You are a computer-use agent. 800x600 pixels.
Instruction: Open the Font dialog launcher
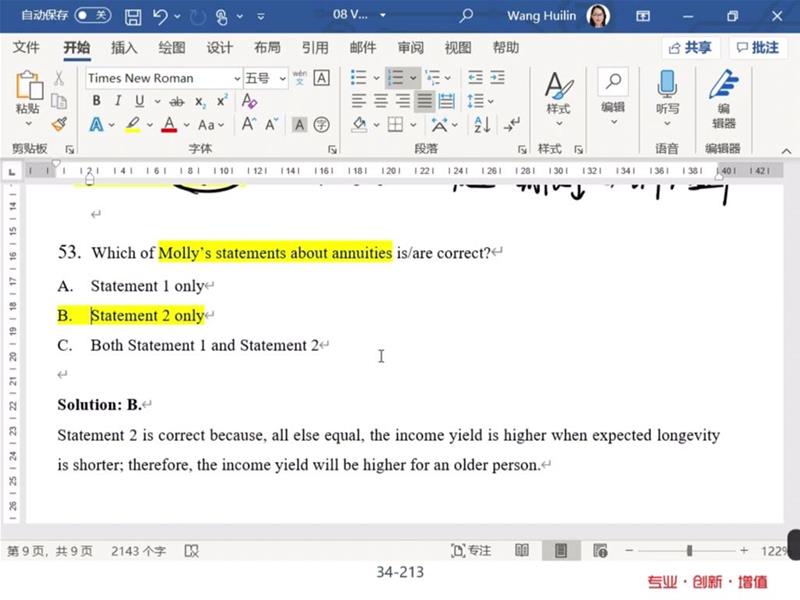pos(332,149)
